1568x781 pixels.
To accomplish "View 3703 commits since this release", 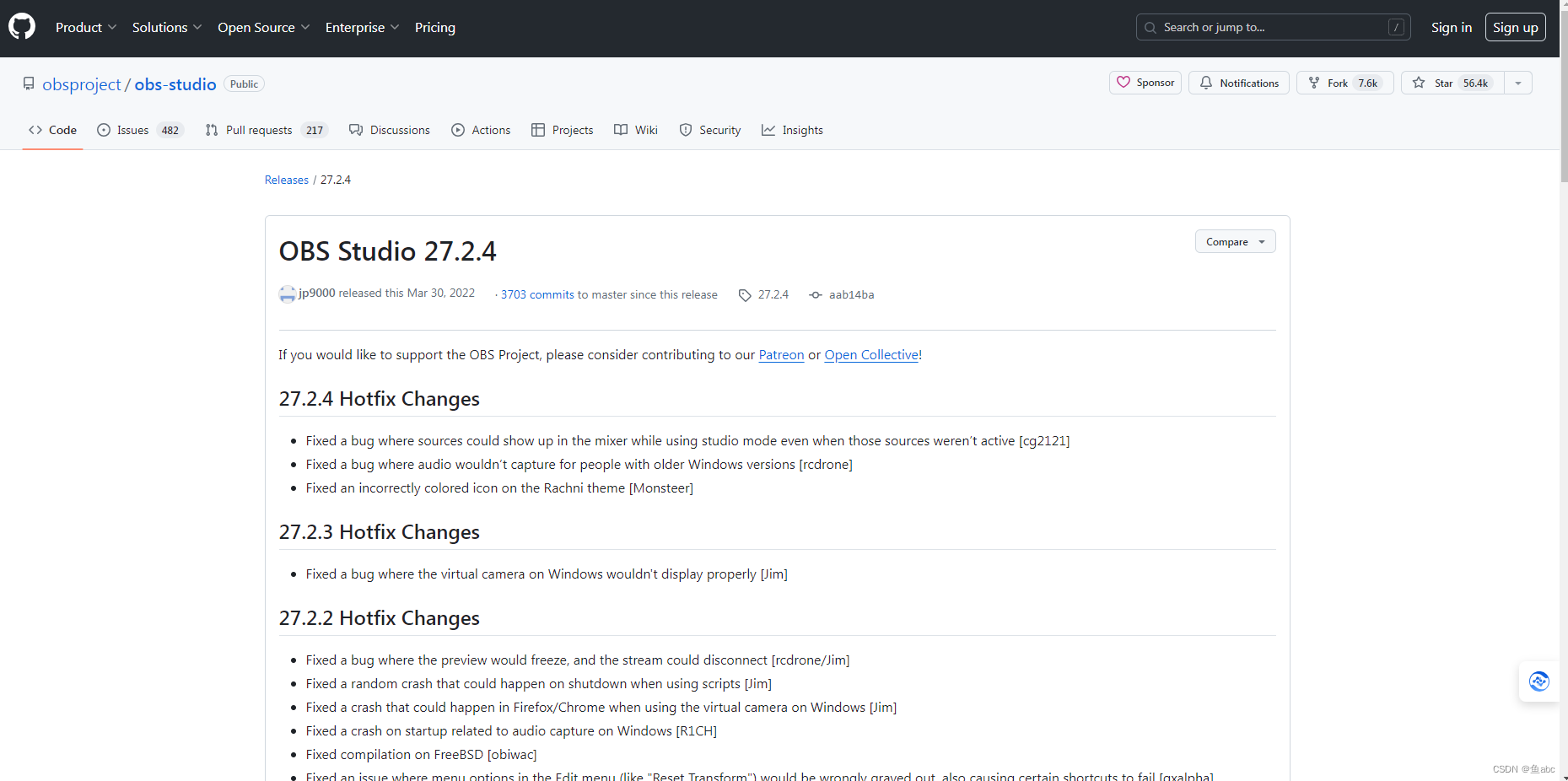I will [x=537, y=294].
